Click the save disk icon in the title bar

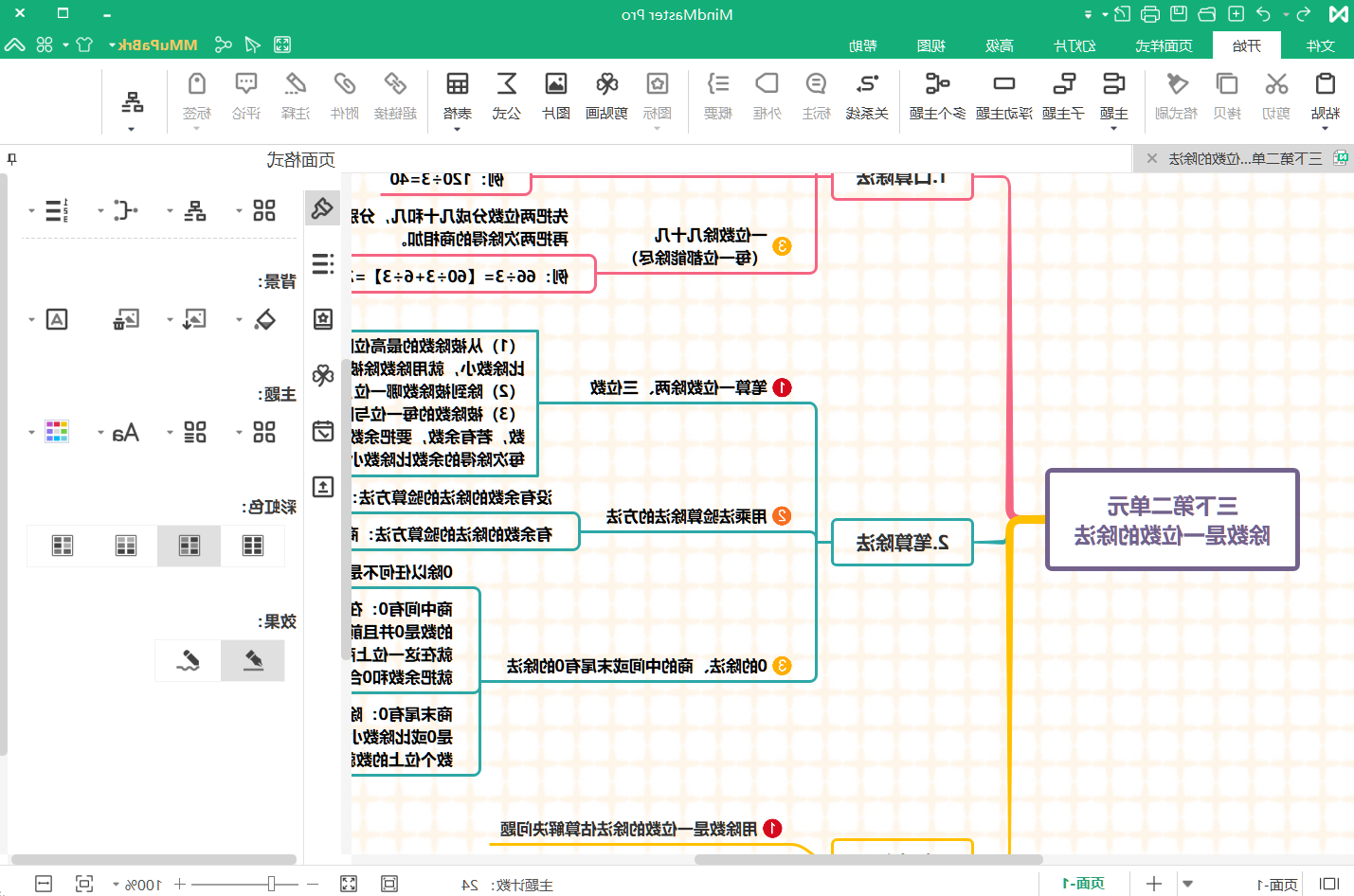click(x=1179, y=14)
